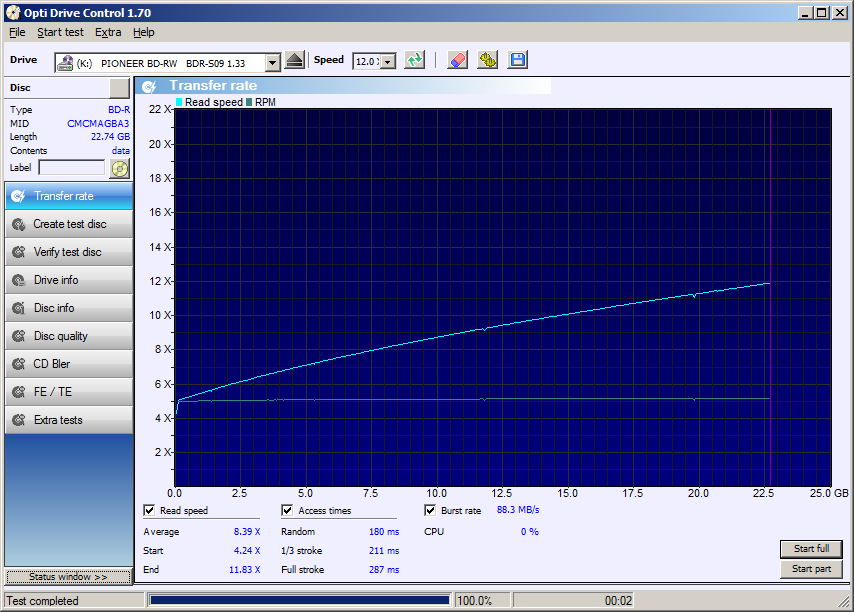Eject the disc with the eject icon
This screenshot has width=854, height=612.
click(295, 60)
